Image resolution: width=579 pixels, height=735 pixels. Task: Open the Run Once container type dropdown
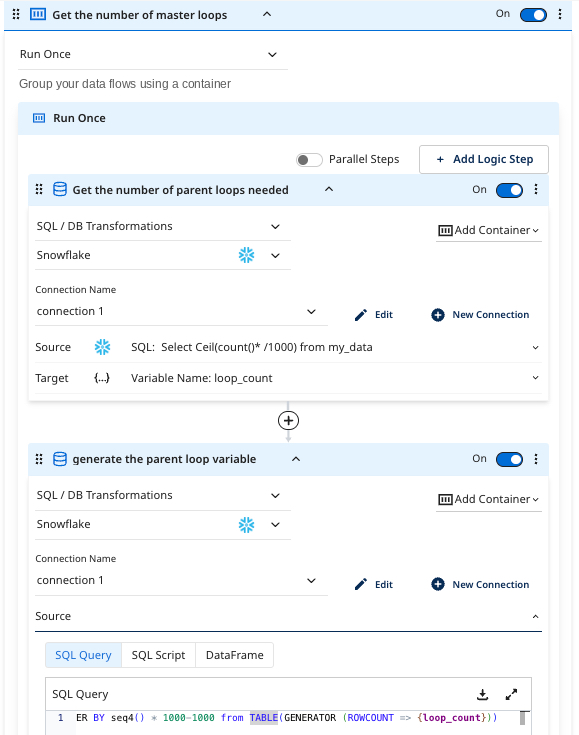click(153, 54)
